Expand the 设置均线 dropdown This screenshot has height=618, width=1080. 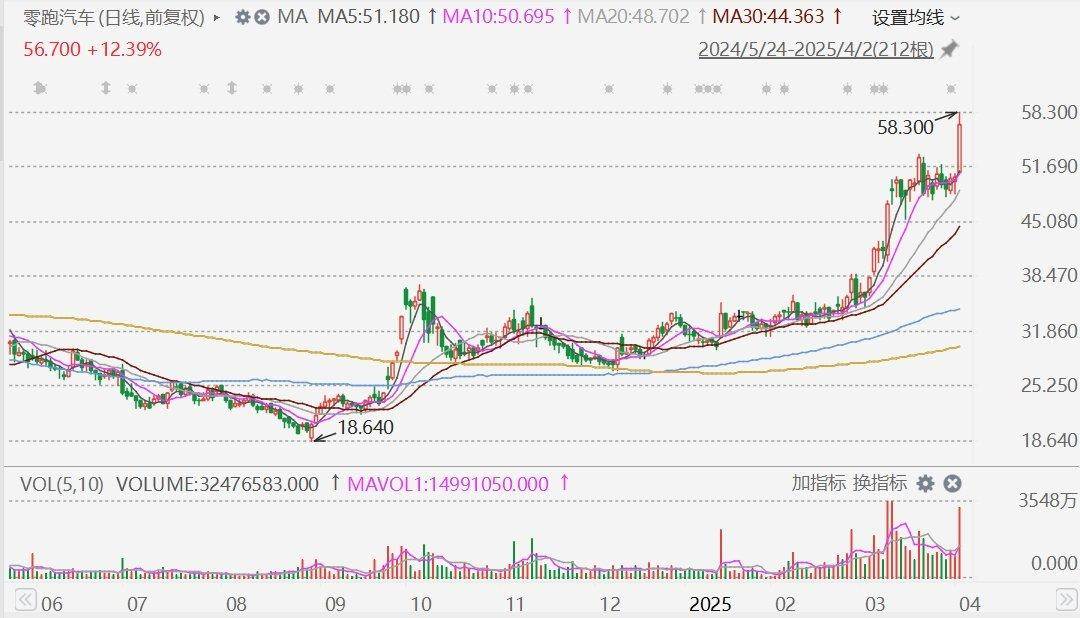coord(915,17)
